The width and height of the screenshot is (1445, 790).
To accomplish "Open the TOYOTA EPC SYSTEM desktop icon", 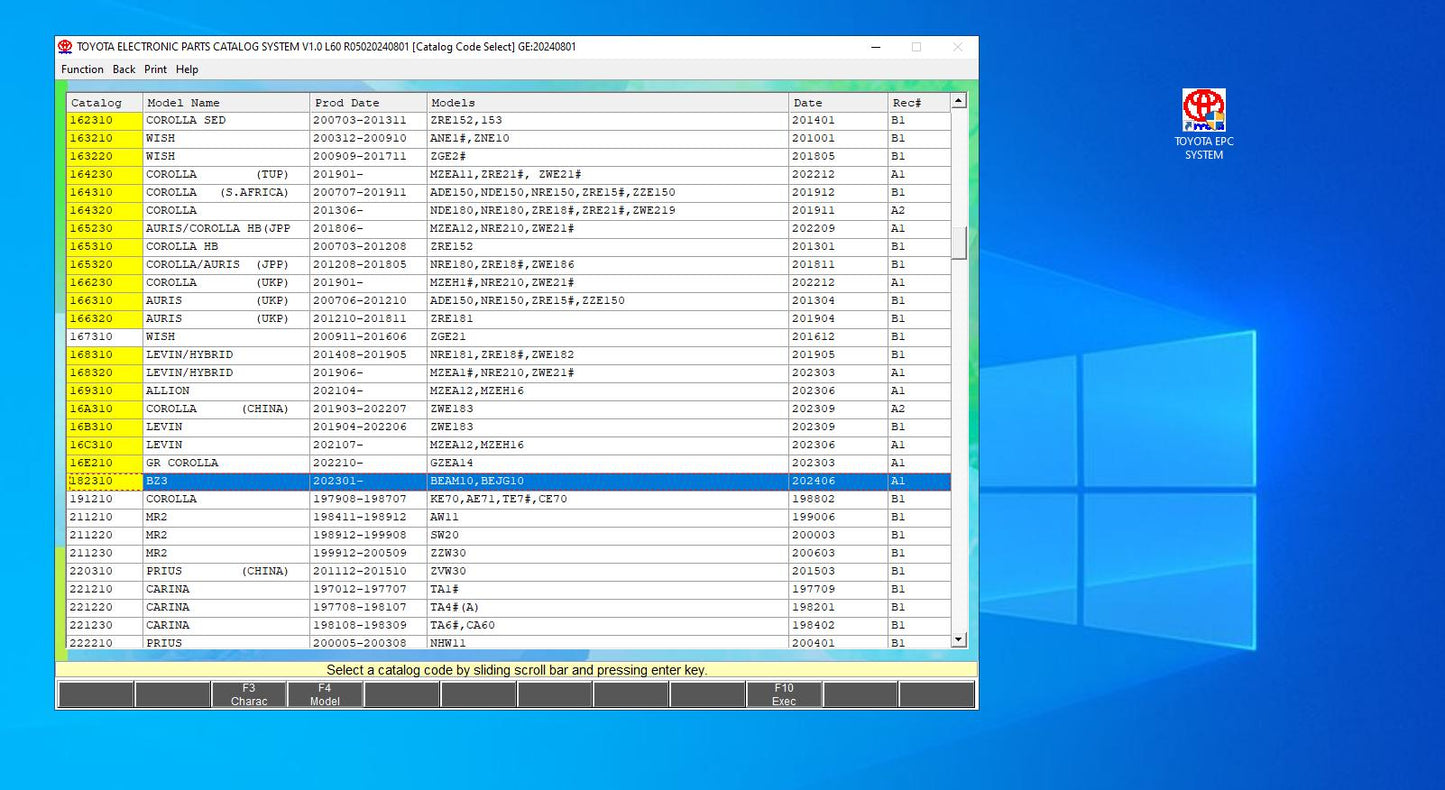I will tap(1204, 124).
